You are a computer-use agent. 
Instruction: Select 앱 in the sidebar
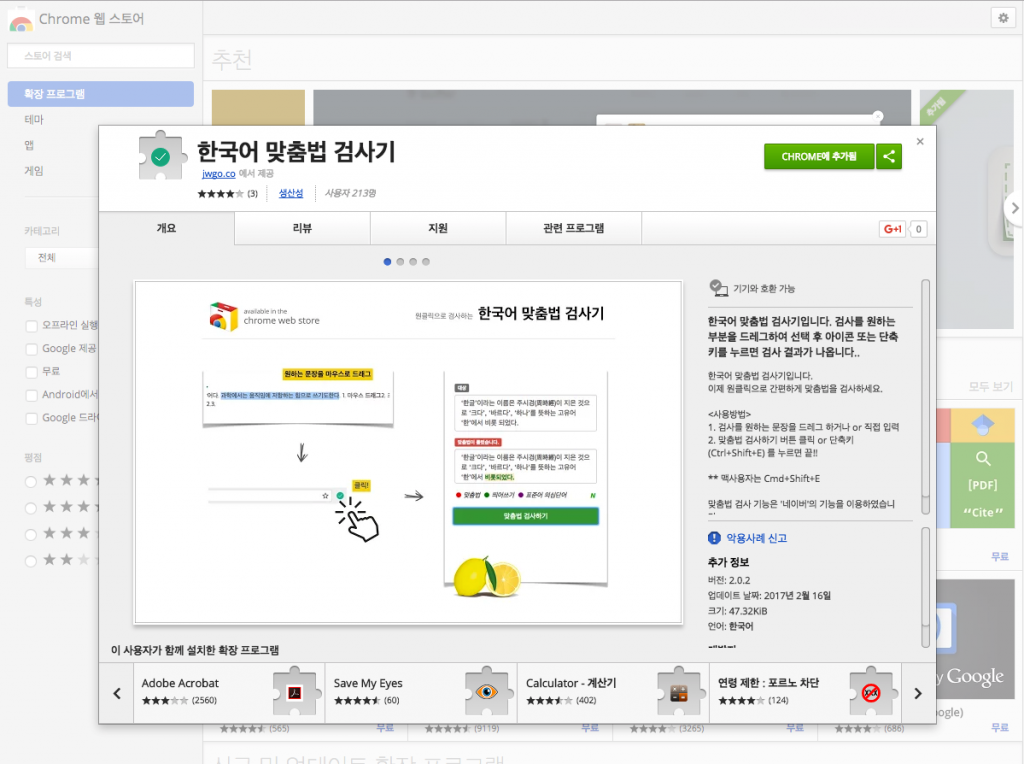[x=29, y=145]
